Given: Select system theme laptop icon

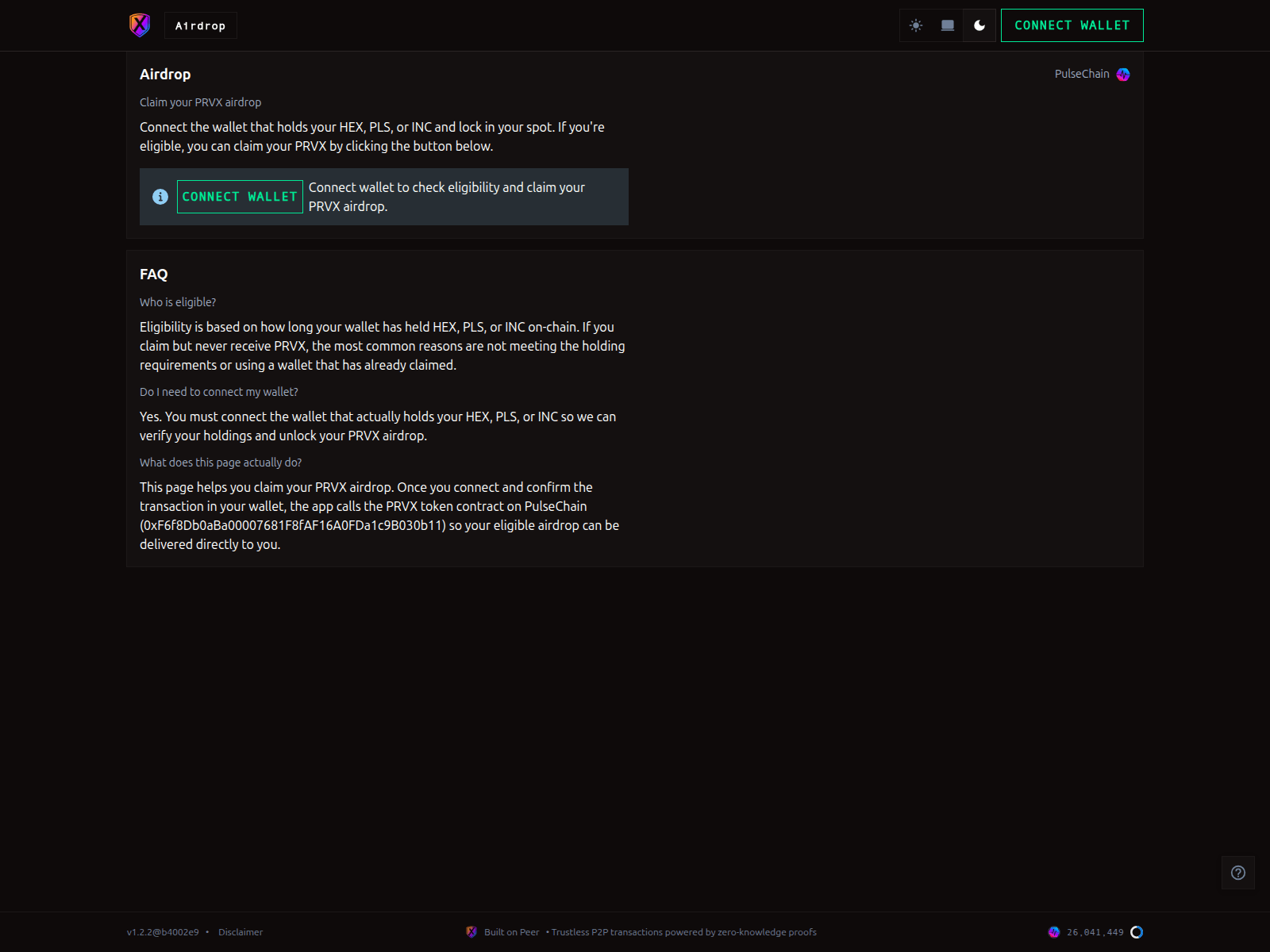Looking at the screenshot, I should (x=948, y=25).
